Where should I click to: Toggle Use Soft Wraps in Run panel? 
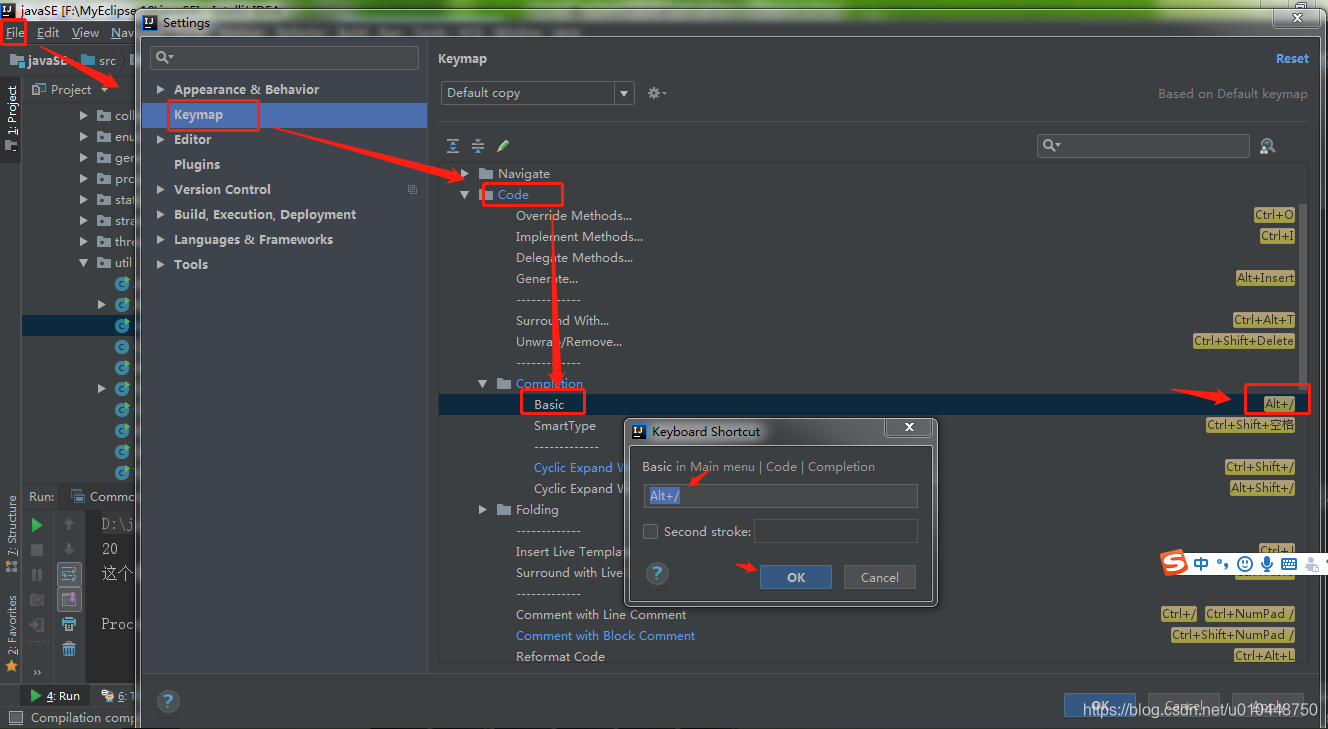pyautogui.click(x=69, y=574)
